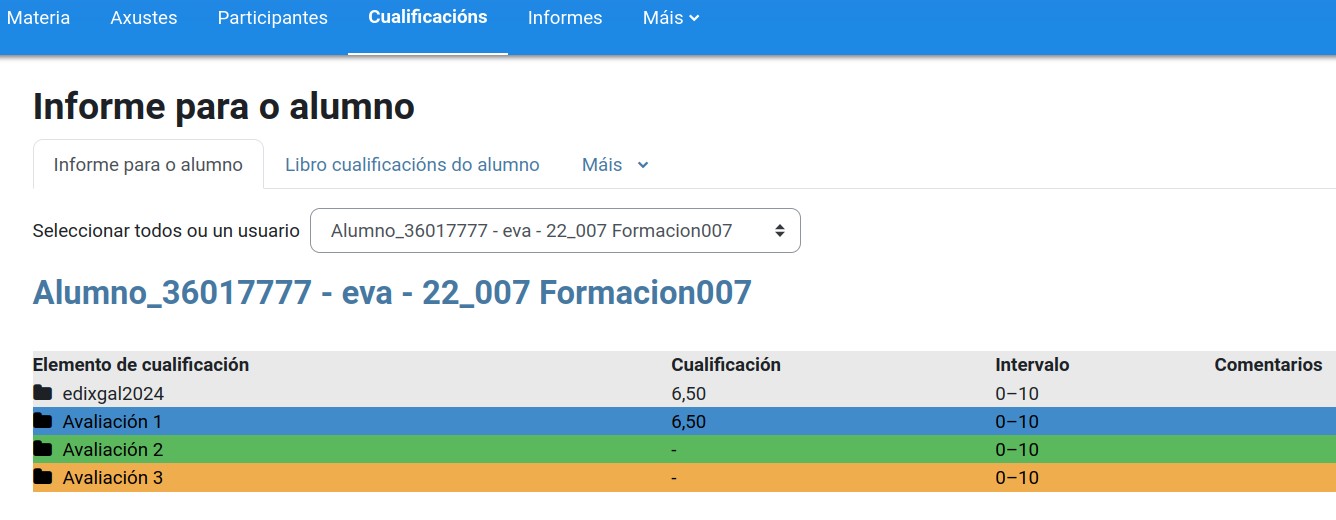Viewport: 1336px width, 520px height.
Task: Click the folder icon beside Avaliación 1
Action: tap(42, 421)
